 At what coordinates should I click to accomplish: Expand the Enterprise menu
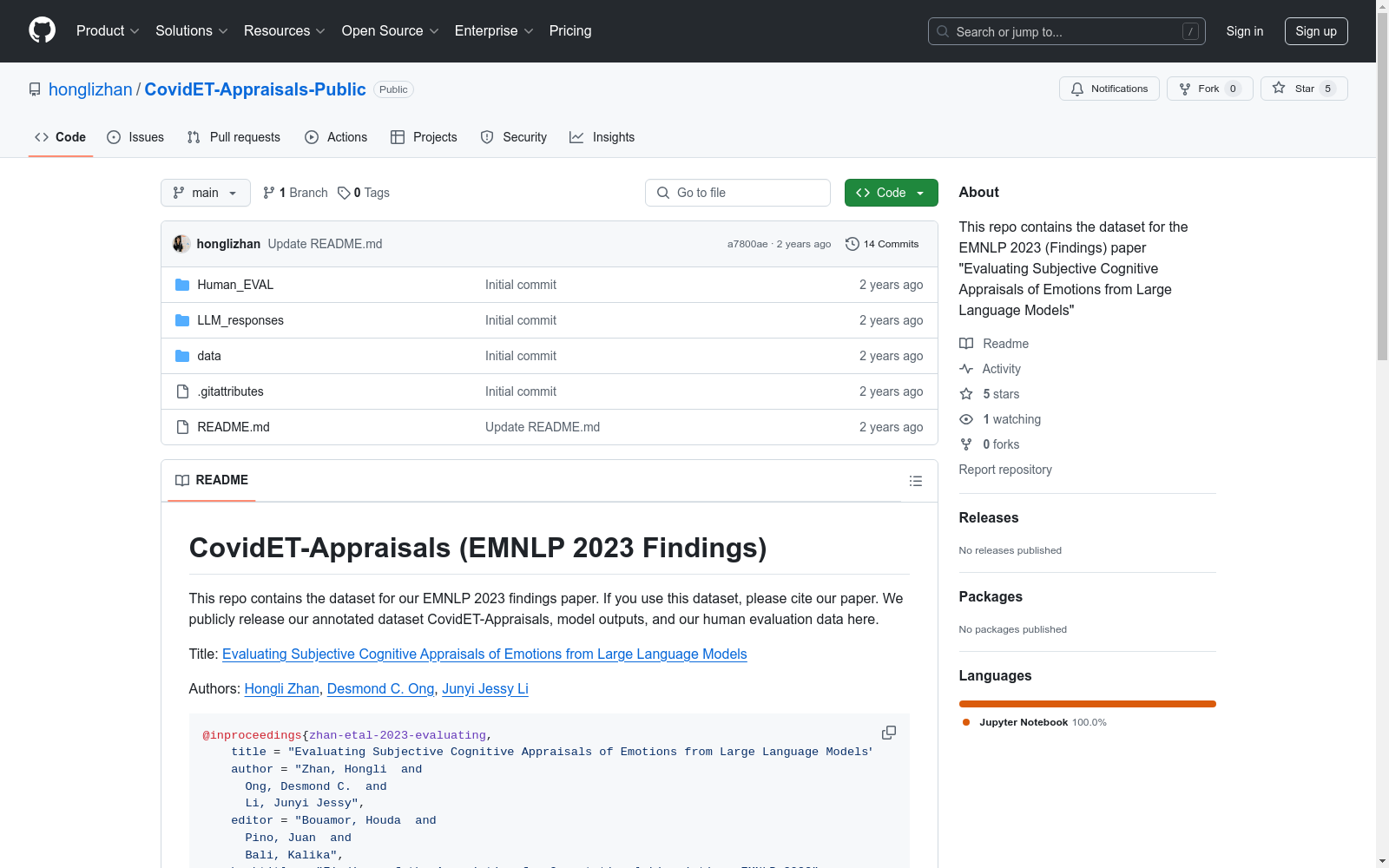pyautogui.click(x=494, y=31)
